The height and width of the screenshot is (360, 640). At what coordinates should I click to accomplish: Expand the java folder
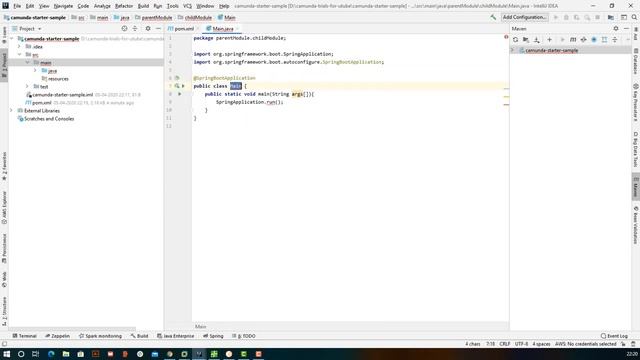coord(35,71)
